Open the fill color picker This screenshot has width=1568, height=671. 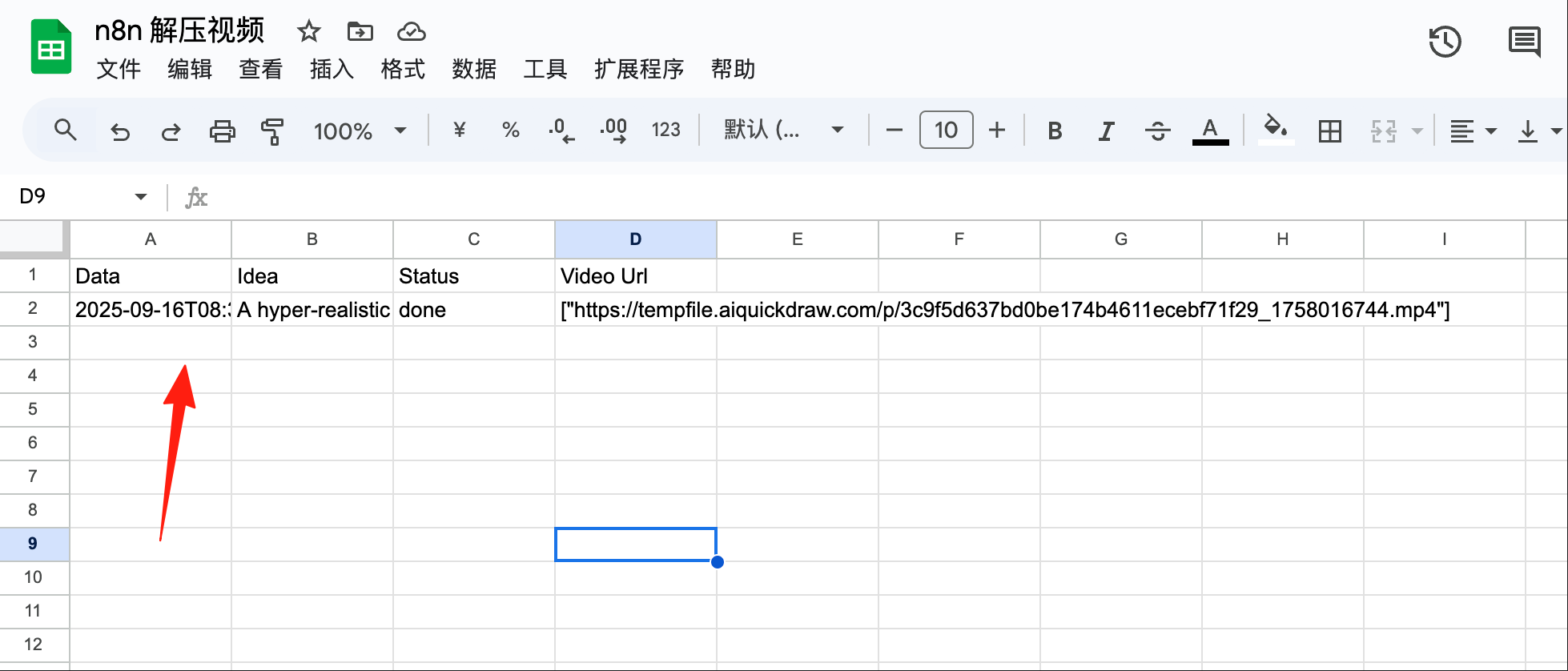pos(1275,130)
